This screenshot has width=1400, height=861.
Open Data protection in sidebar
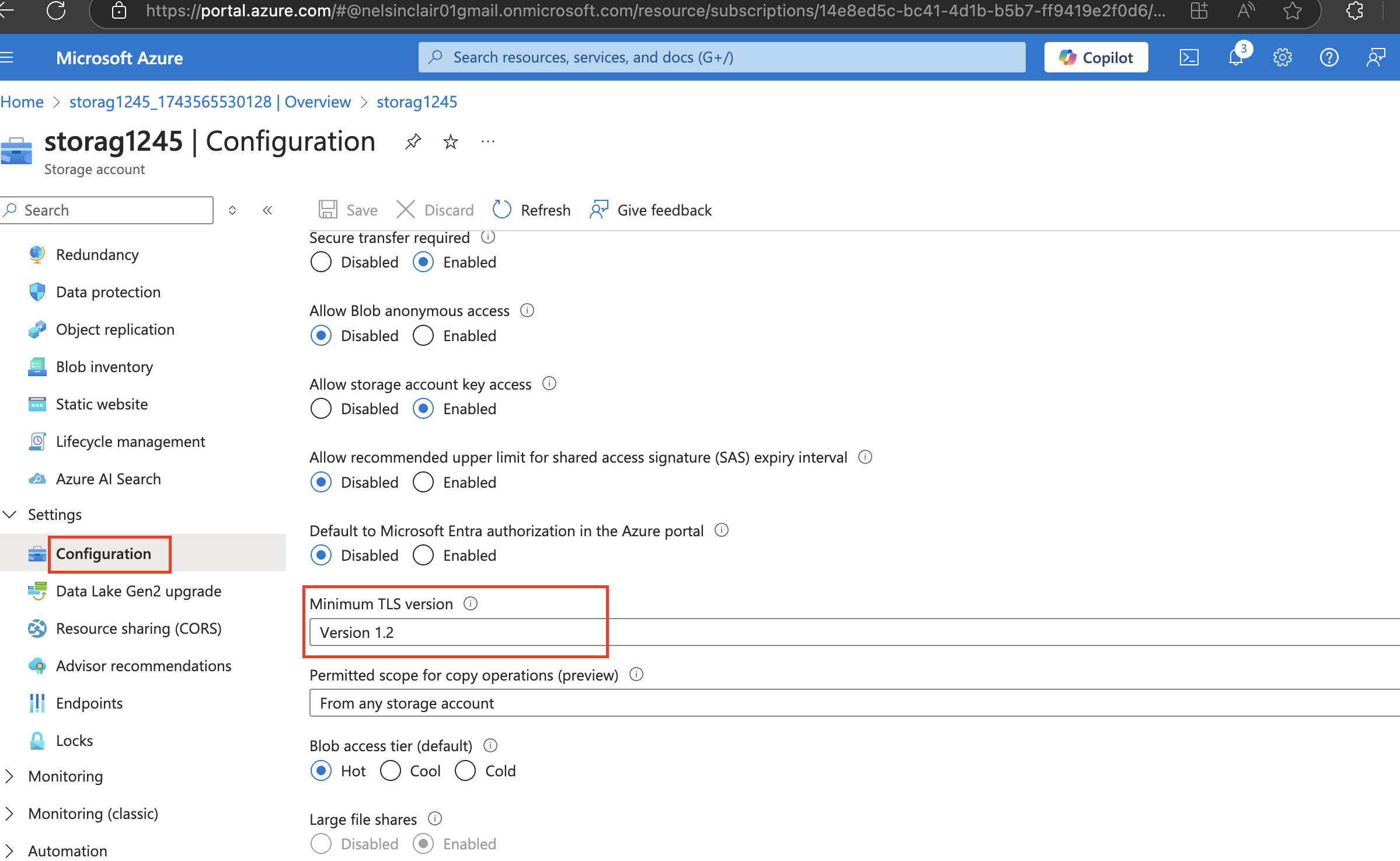point(108,292)
